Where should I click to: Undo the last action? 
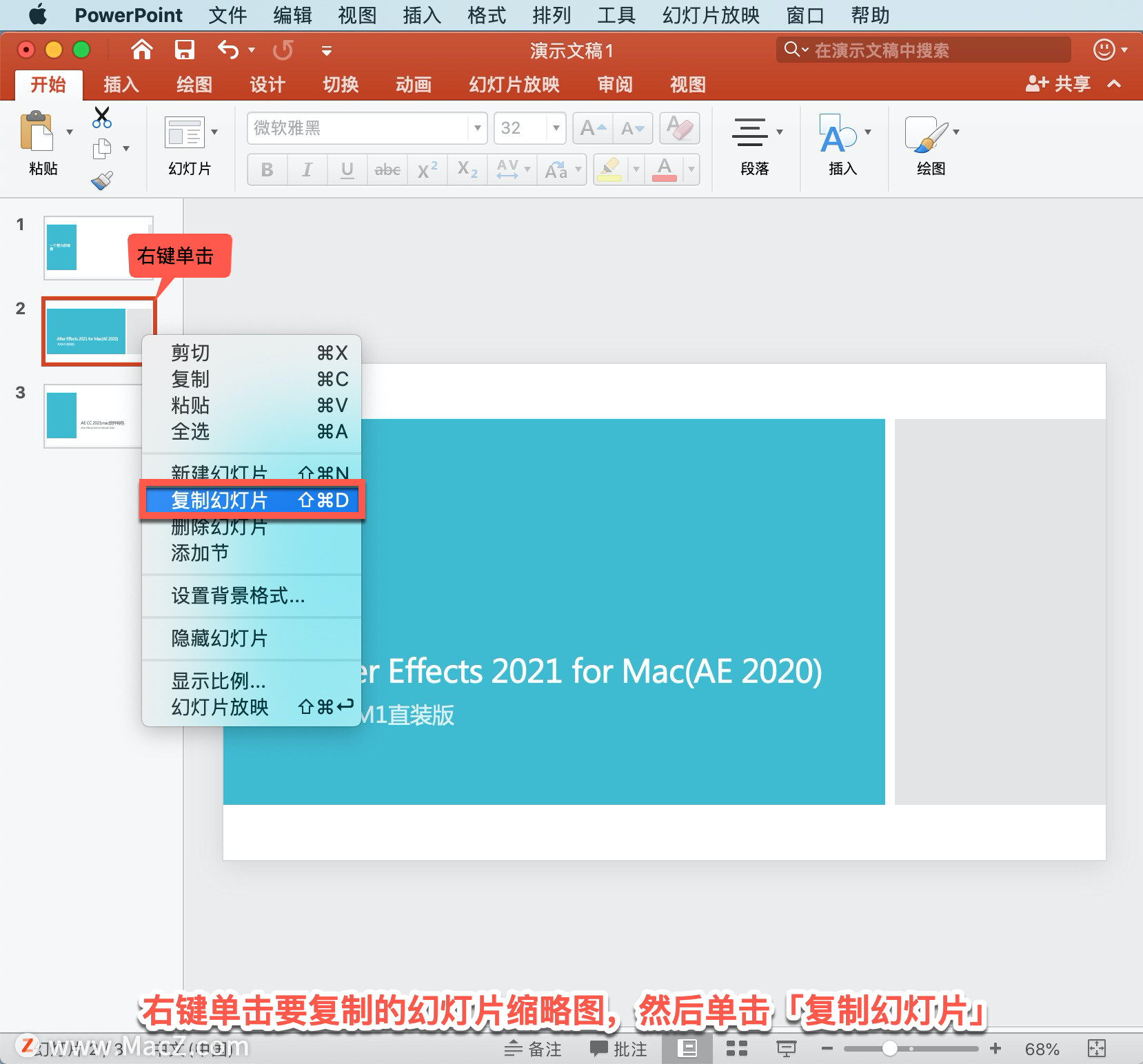[x=228, y=50]
